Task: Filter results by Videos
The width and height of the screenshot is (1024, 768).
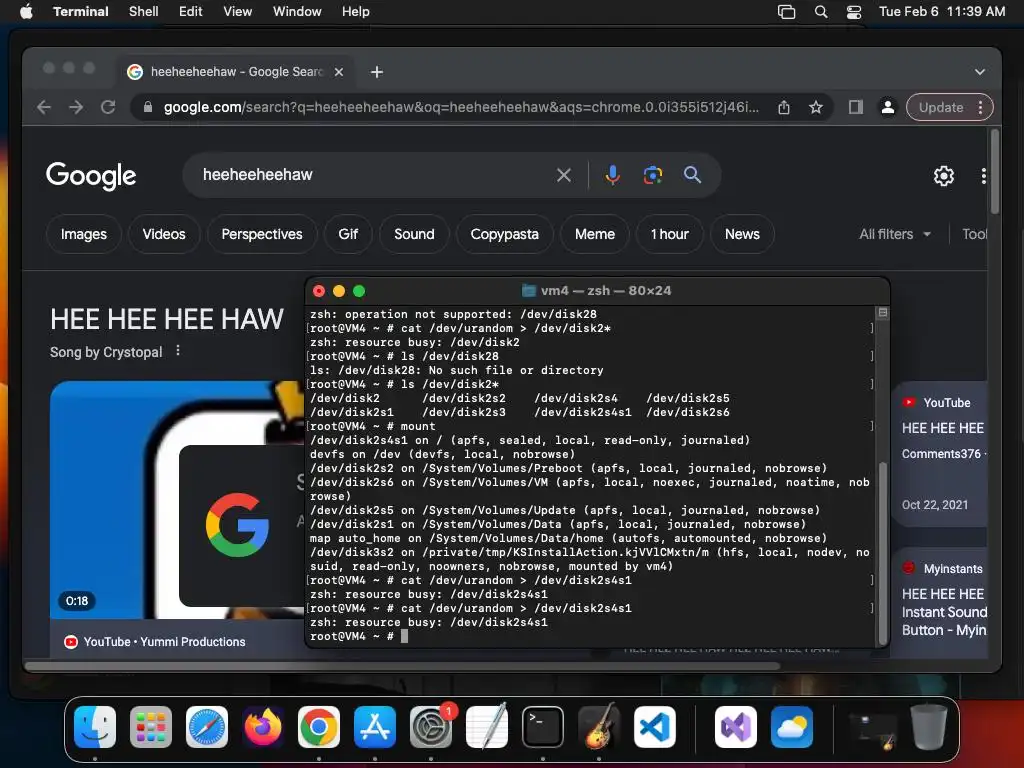Action: coord(164,234)
